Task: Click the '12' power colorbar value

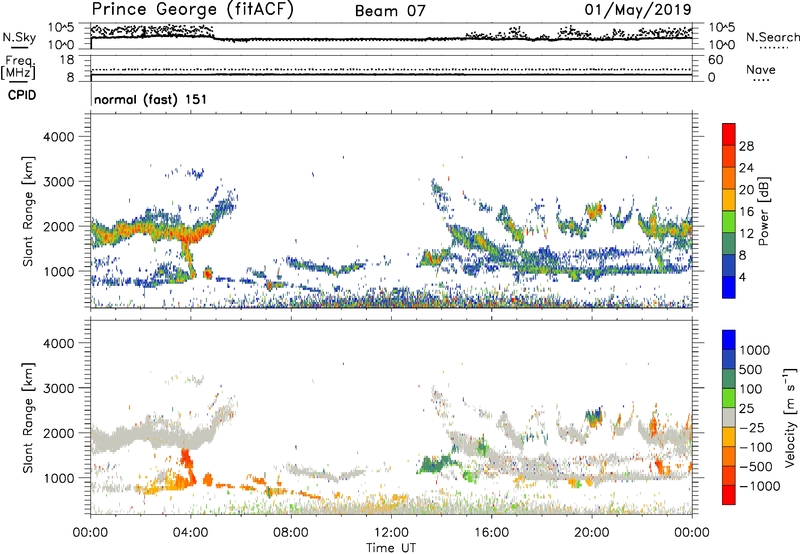Action: (x=746, y=234)
